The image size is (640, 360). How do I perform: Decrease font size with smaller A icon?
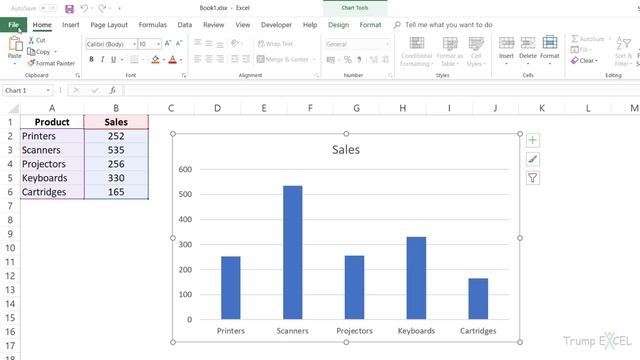pos(179,43)
